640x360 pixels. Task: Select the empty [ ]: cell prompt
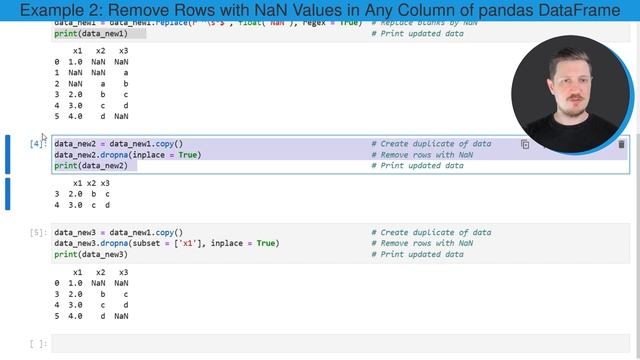point(38,344)
